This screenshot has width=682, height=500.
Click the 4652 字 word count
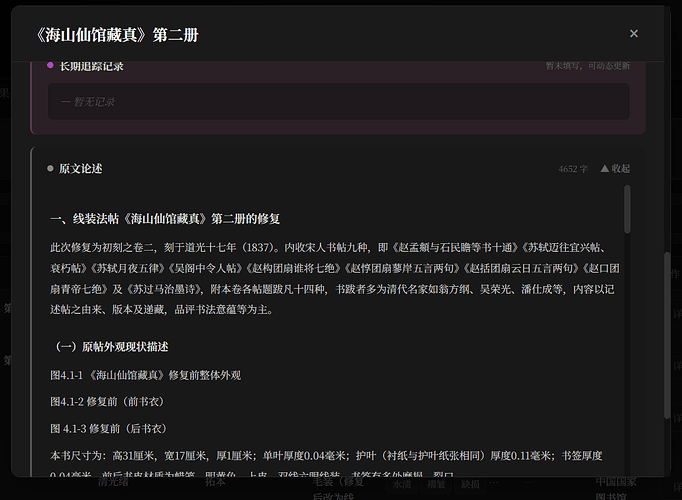(573, 169)
